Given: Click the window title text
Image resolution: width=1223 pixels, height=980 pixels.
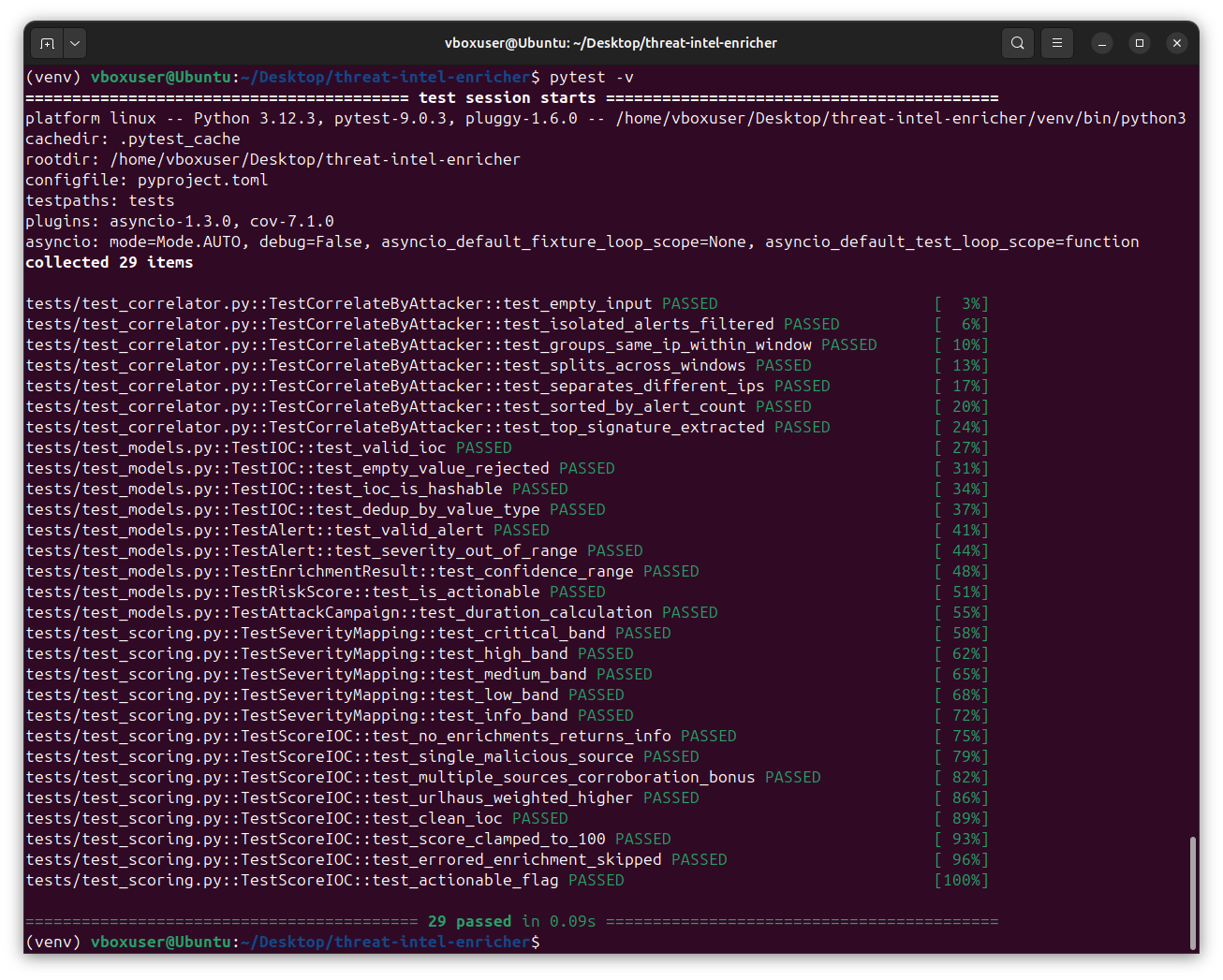Looking at the screenshot, I should click(x=611, y=43).
